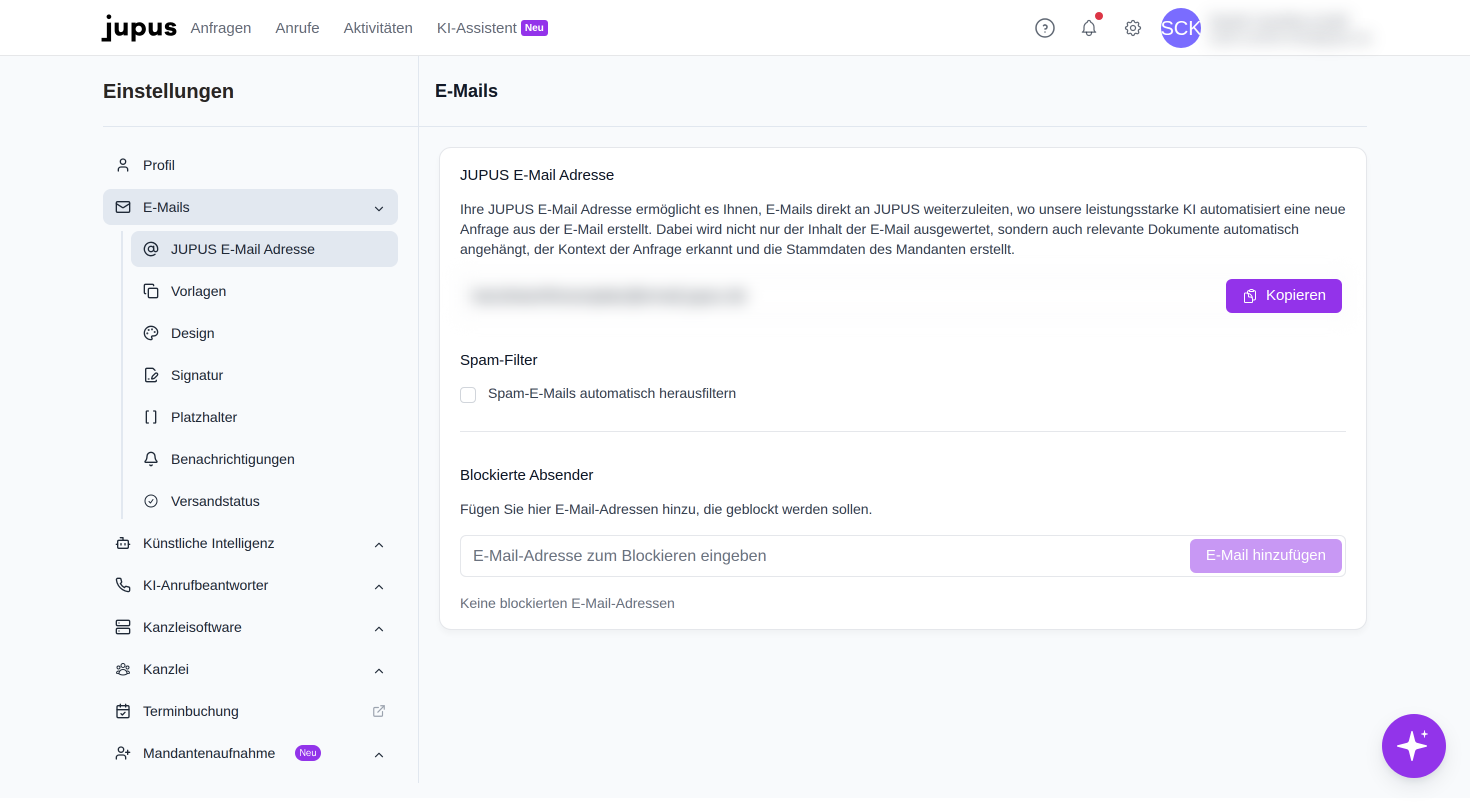
Task: Click the Kanzlei people icon
Action: point(123,669)
